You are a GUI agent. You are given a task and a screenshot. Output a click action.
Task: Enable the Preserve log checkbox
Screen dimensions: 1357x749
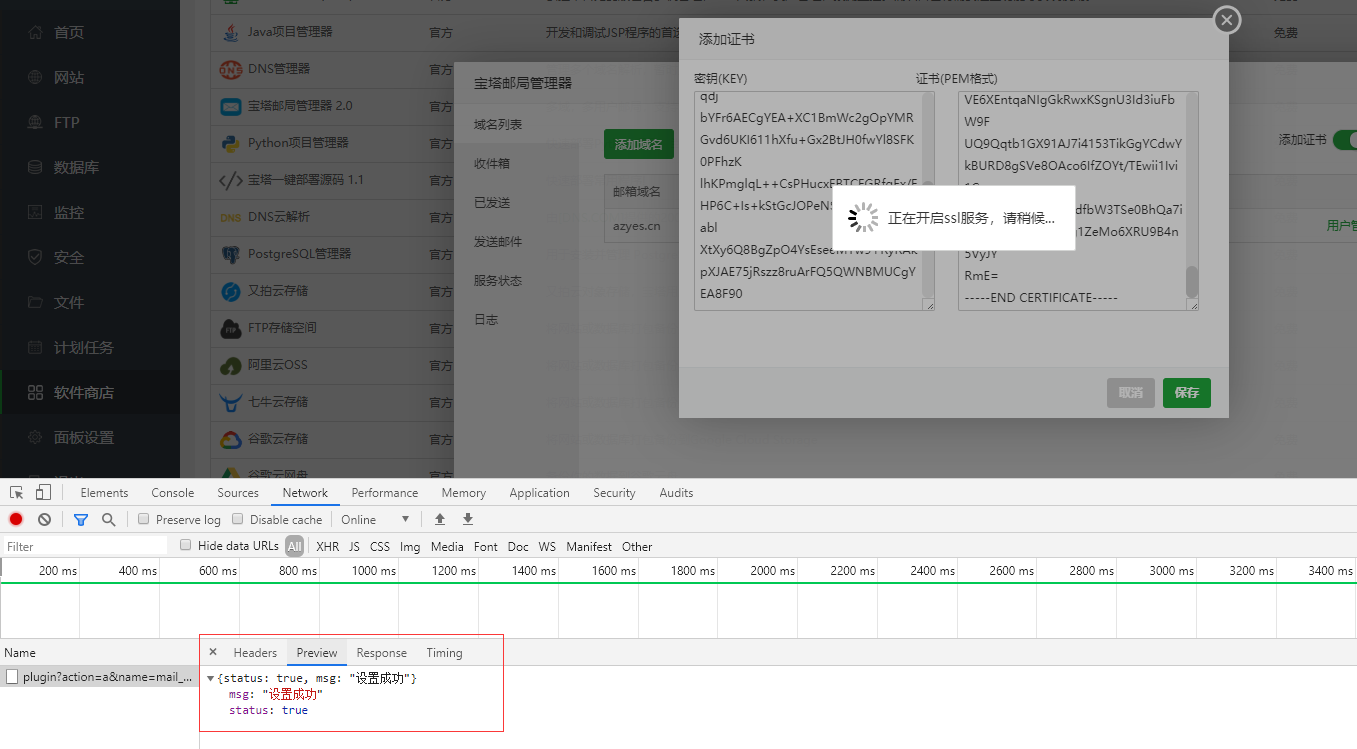pos(144,519)
